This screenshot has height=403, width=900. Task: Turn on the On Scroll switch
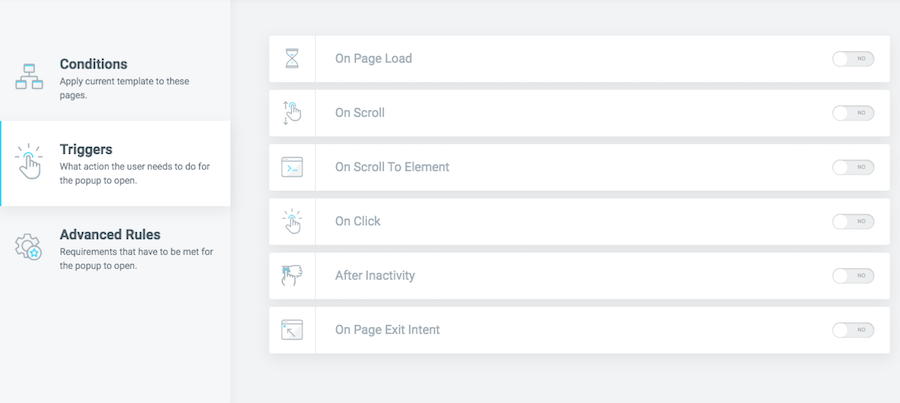[x=853, y=113]
